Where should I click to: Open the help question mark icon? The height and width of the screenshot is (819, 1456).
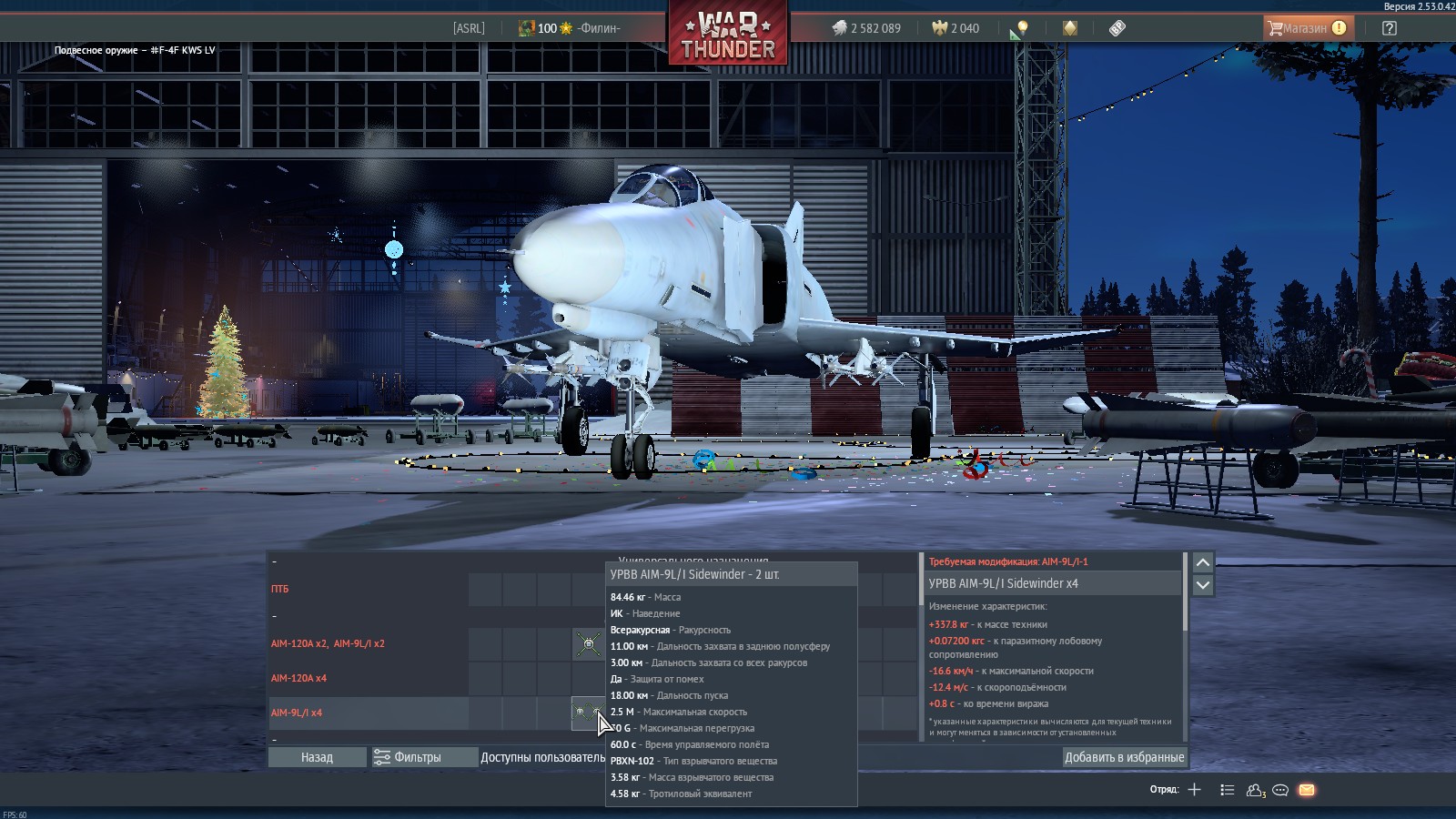tap(1389, 28)
